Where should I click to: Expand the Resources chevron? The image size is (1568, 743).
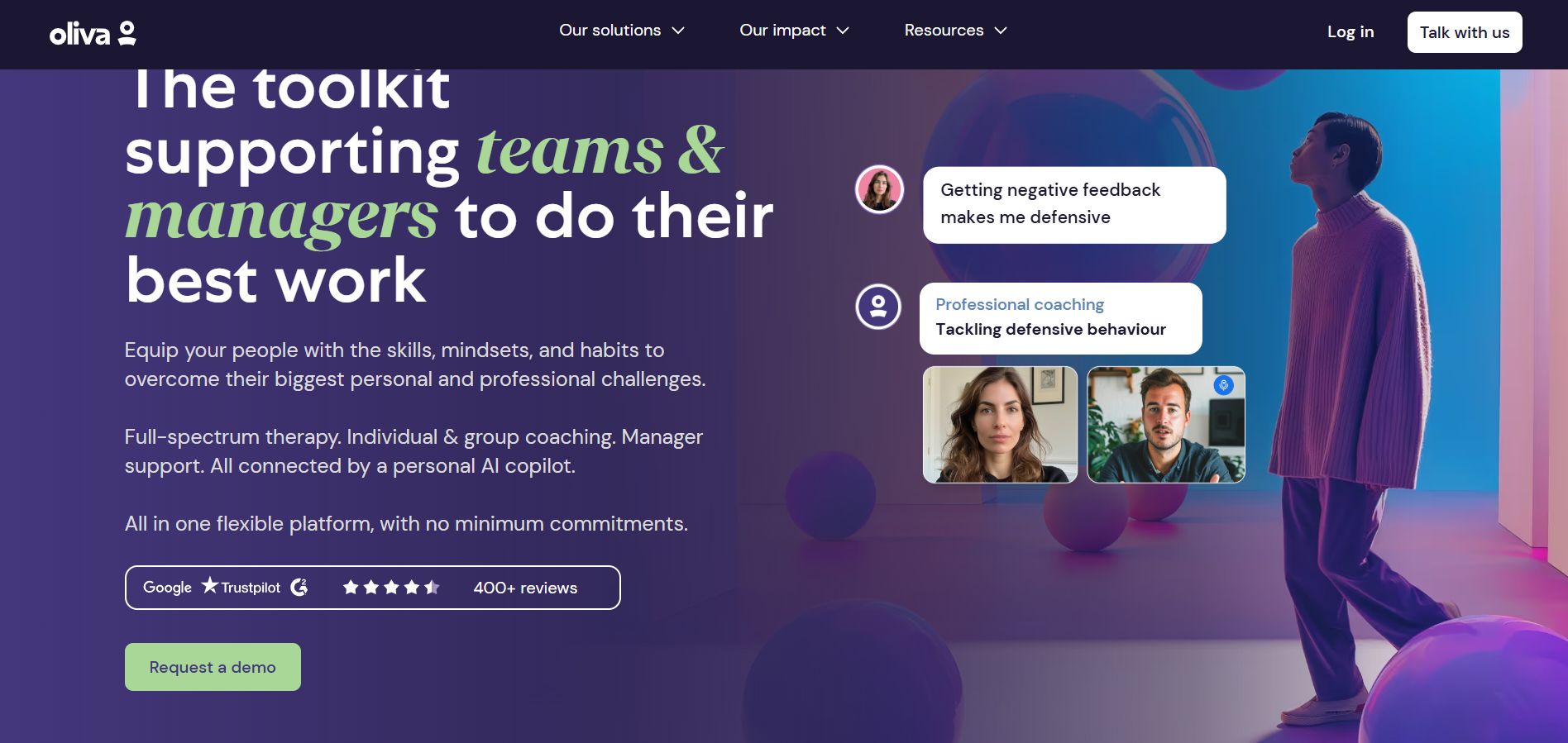[1001, 31]
